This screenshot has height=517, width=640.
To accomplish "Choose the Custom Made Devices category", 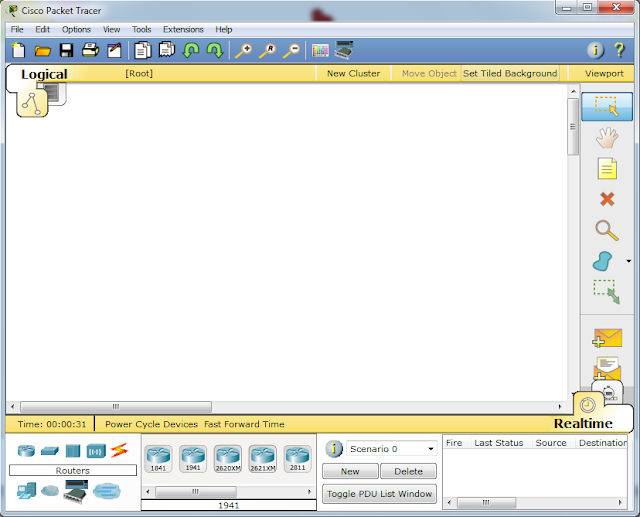I will click(76, 491).
